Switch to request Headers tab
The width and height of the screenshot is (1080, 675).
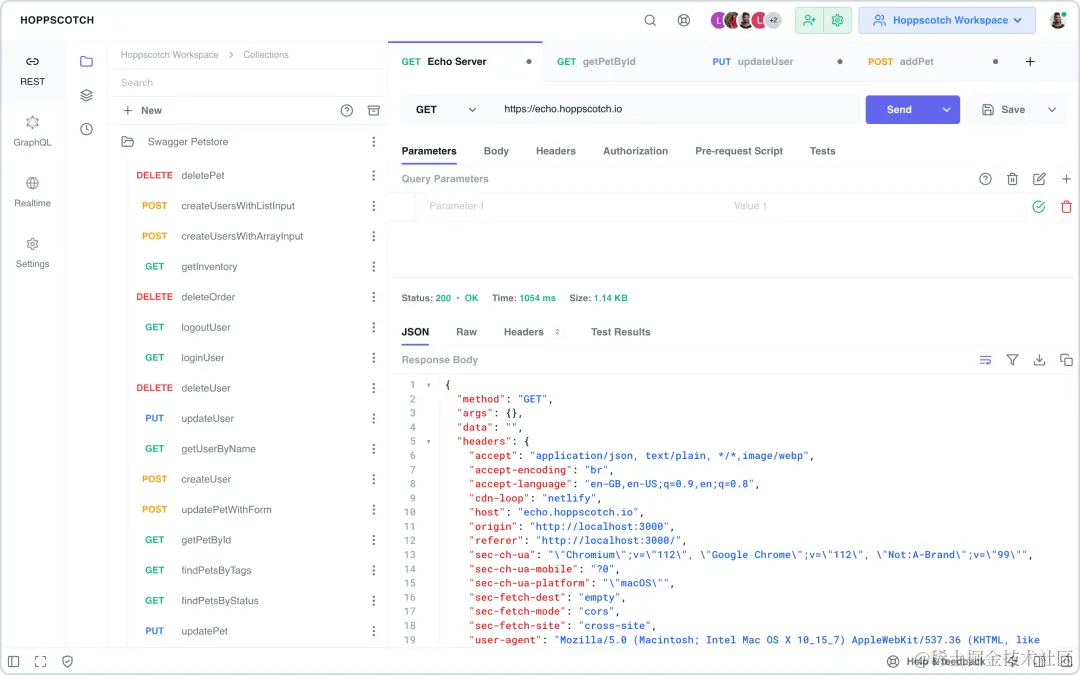tap(555, 151)
